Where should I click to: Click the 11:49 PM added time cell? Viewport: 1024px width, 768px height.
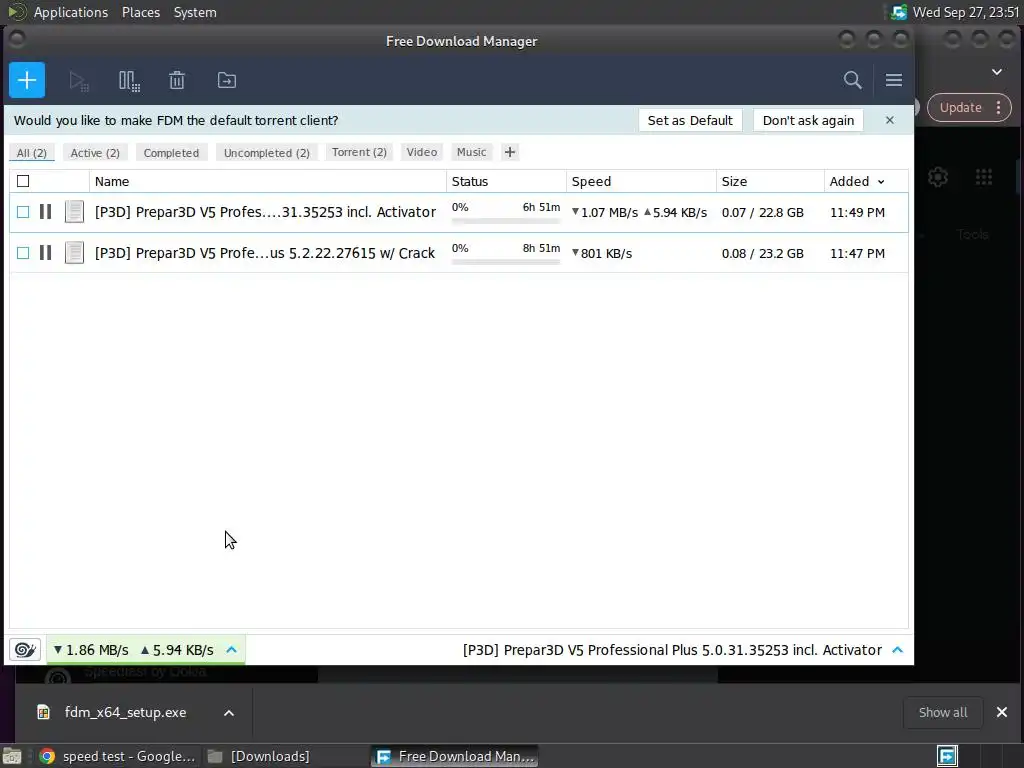(857, 212)
